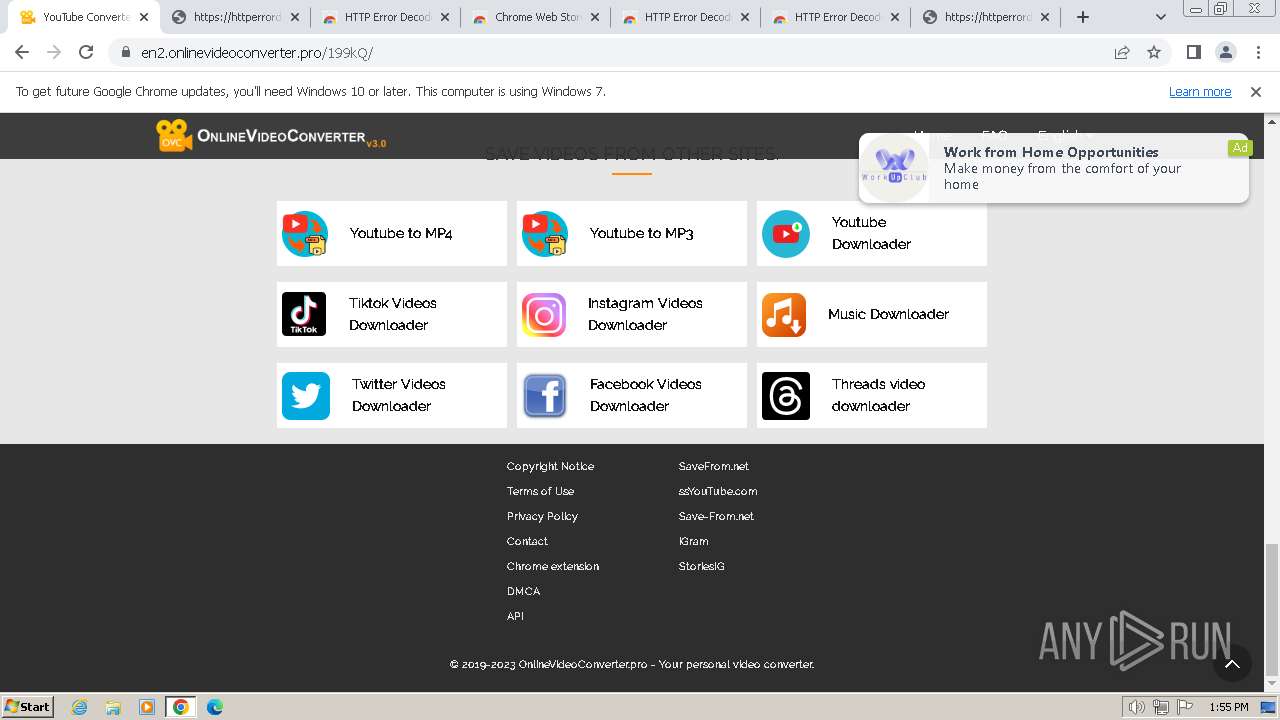Switch to the first httperror tab
This screenshot has height=720, width=1280.
(236, 17)
